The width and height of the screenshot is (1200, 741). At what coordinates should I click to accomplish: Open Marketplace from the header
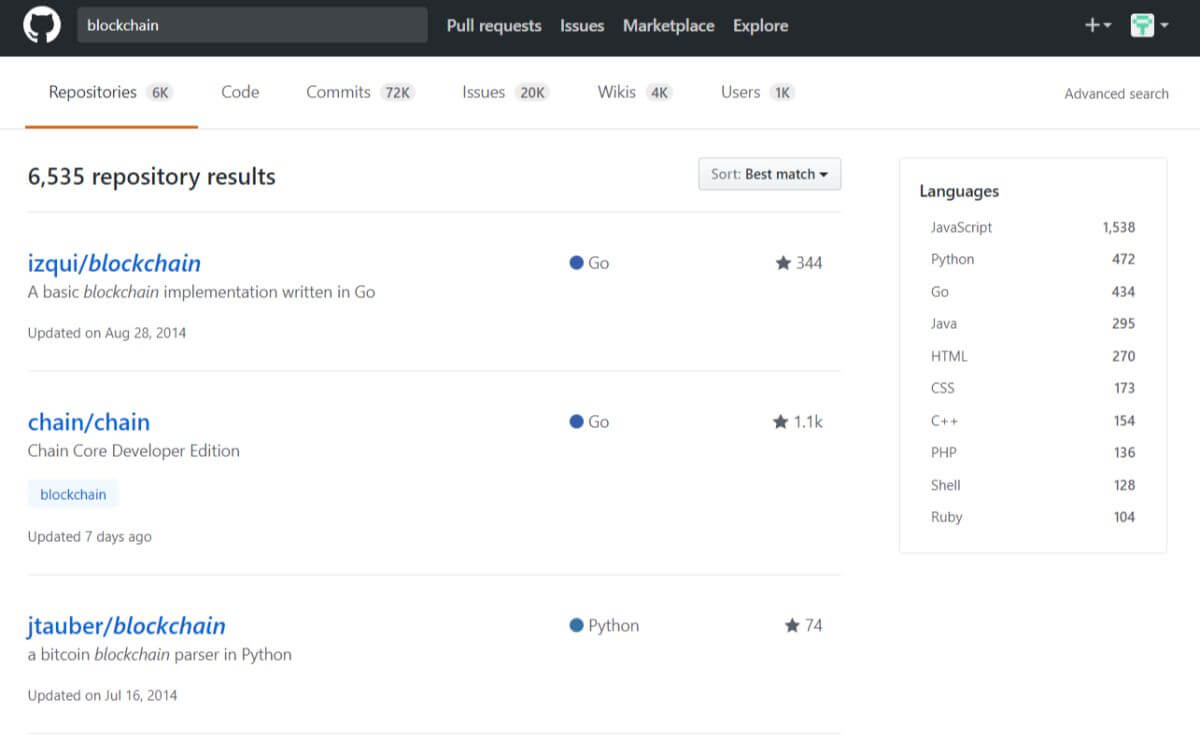668,26
